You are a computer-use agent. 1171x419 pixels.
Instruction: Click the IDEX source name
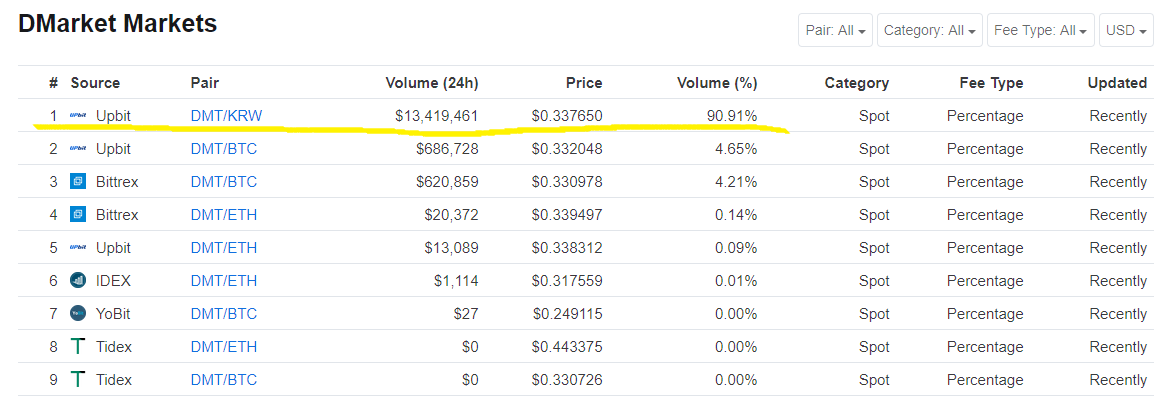click(x=113, y=281)
